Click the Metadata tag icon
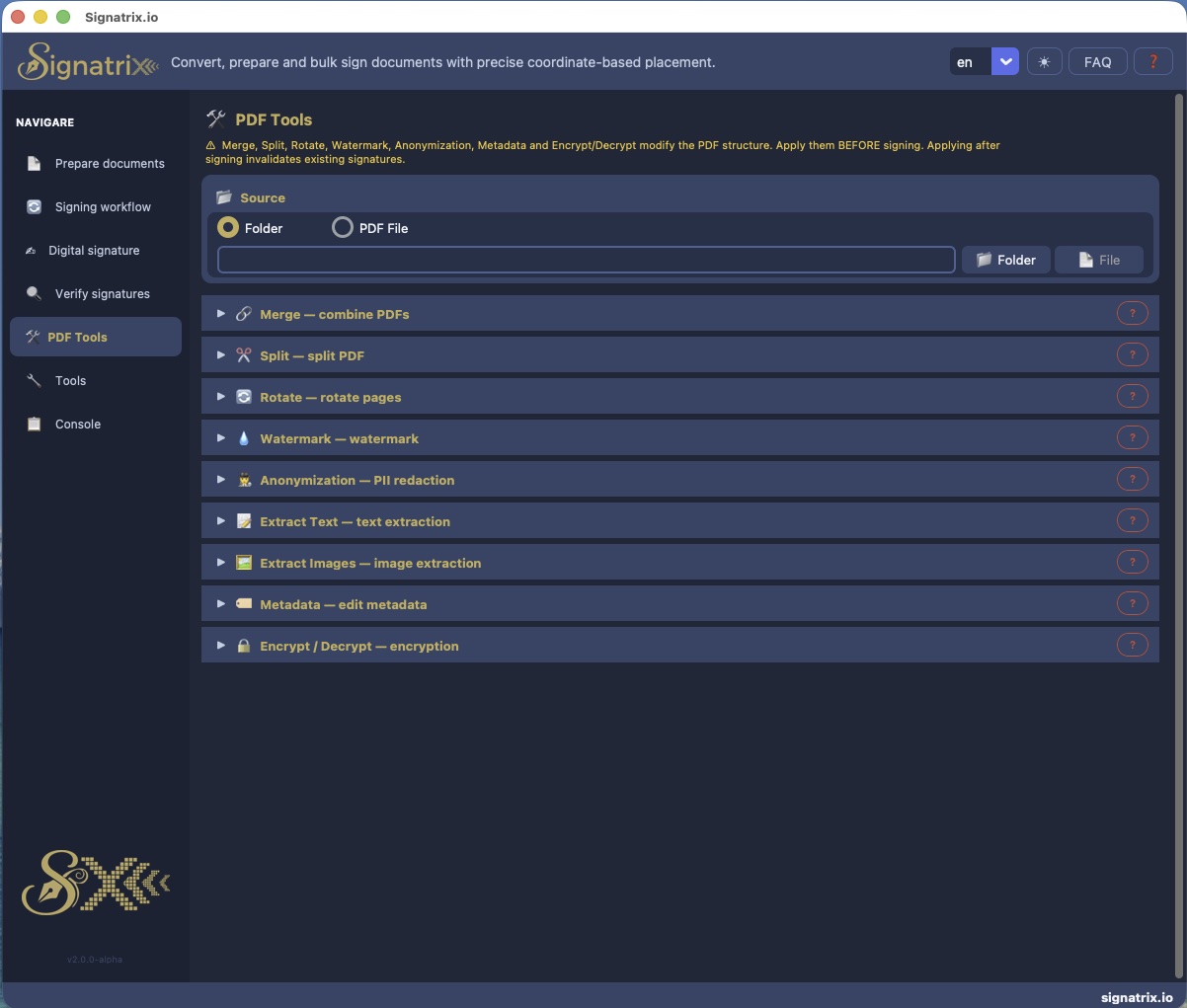The width and height of the screenshot is (1187, 1008). coord(244,603)
